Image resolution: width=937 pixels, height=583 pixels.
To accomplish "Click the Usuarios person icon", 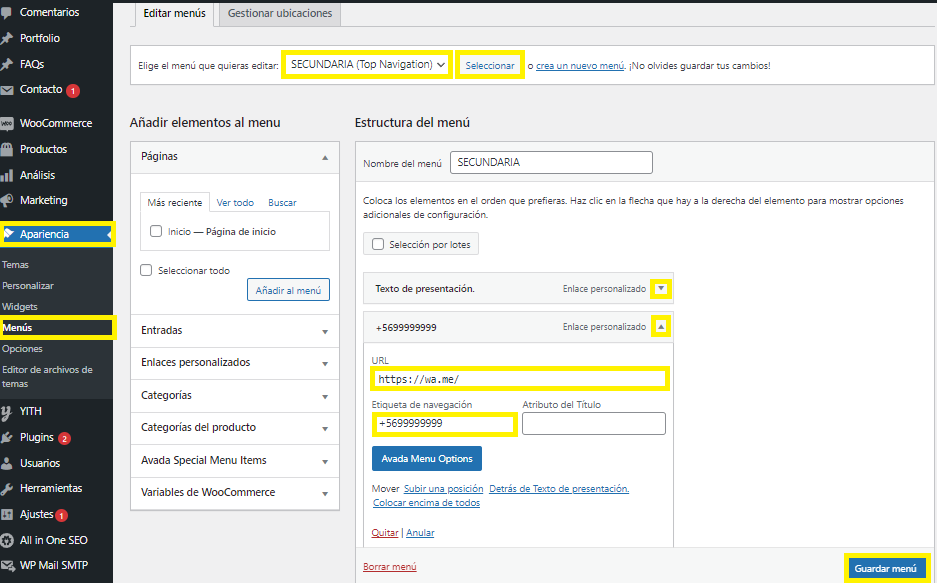I will pos(7,463).
